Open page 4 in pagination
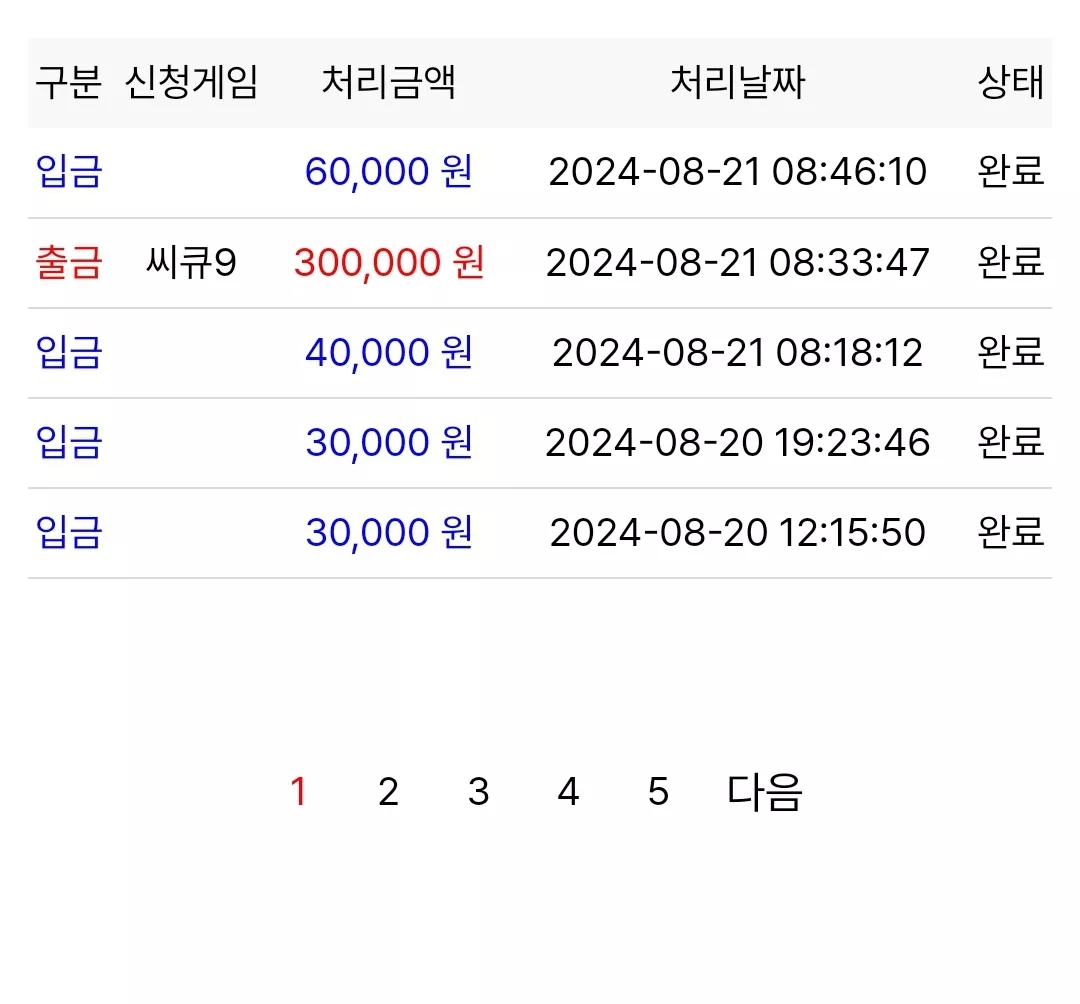The height and width of the screenshot is (1004, 1080). 568,792
